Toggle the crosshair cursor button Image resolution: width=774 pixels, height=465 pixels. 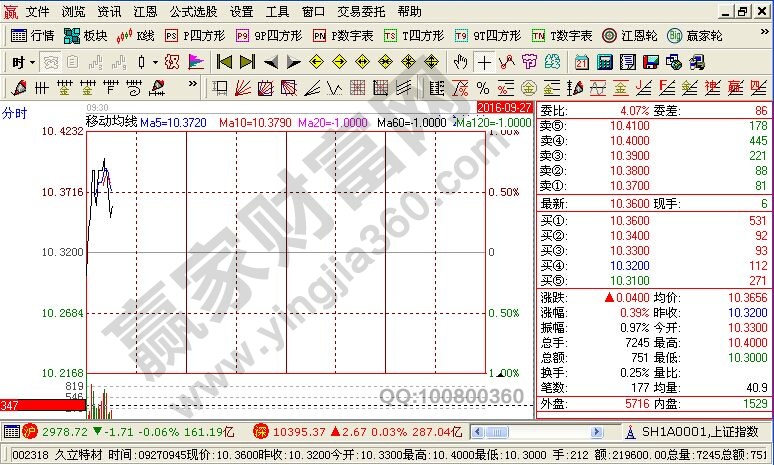484,62
